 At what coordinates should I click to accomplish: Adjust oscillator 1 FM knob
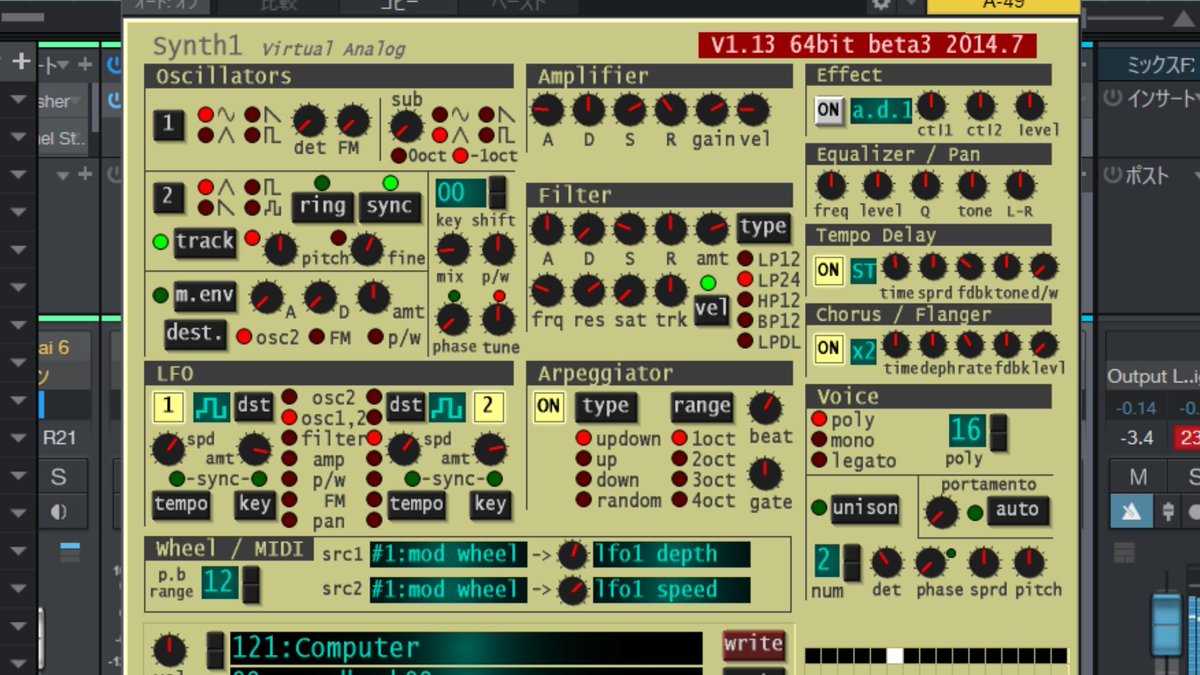(353, 122)
